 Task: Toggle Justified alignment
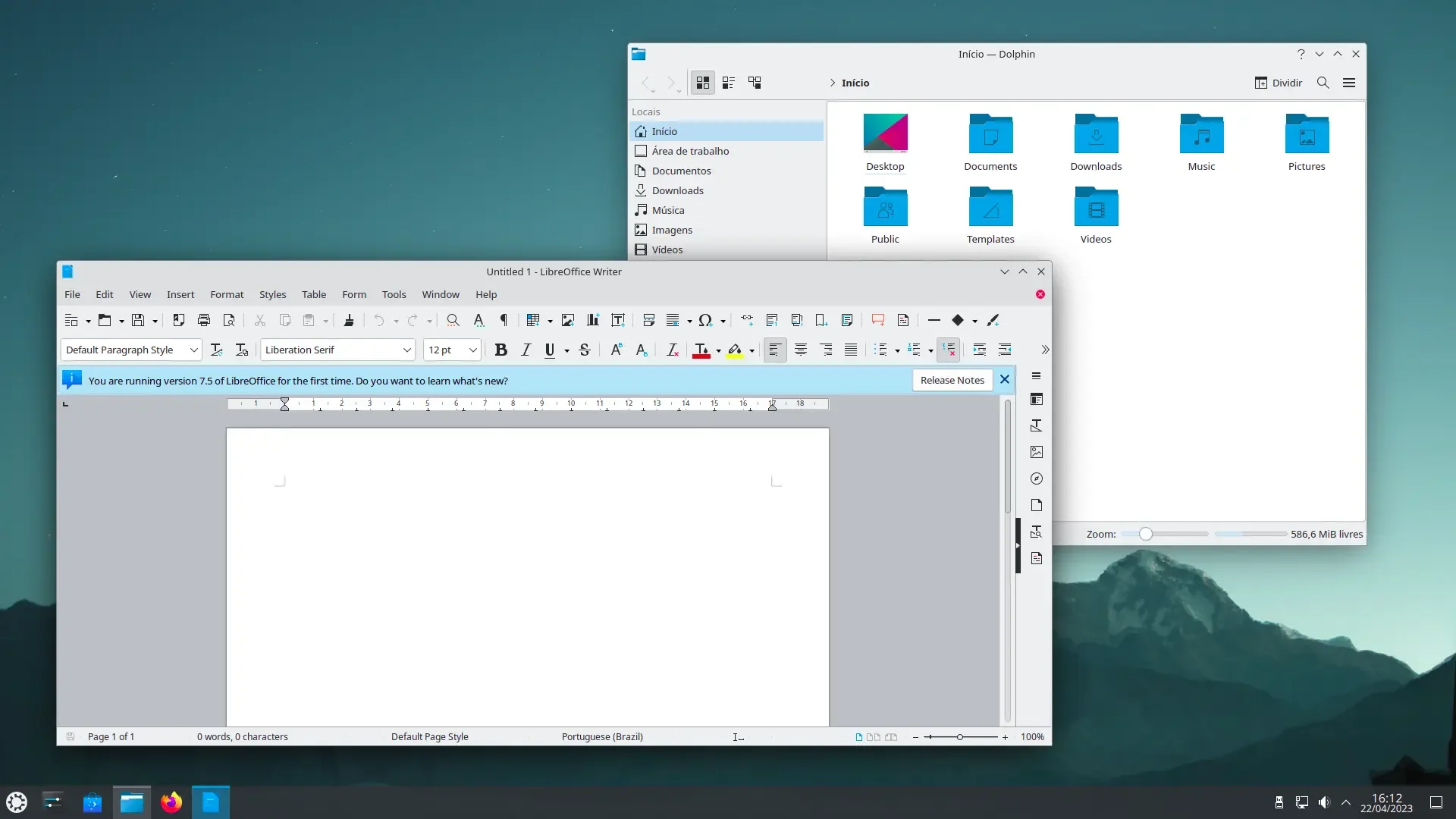point(851,350)
